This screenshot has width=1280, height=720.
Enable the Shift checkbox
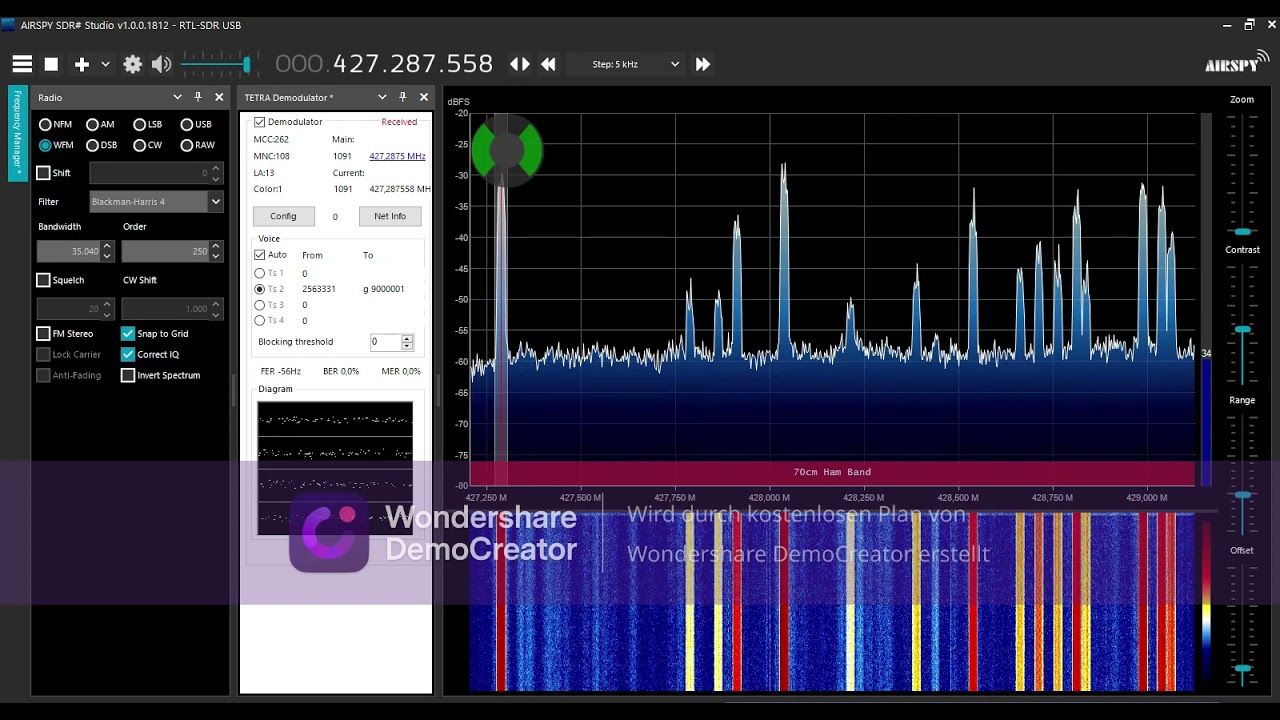[x=43, y=173]
